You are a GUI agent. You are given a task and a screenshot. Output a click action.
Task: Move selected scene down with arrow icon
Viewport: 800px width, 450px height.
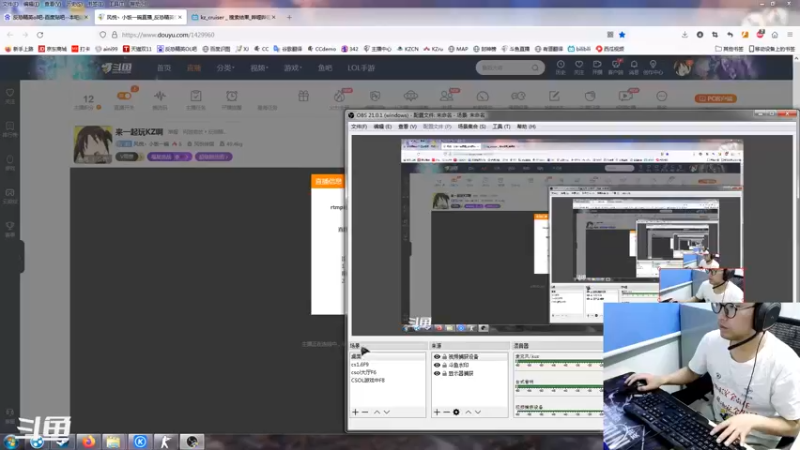pos(387,412)
